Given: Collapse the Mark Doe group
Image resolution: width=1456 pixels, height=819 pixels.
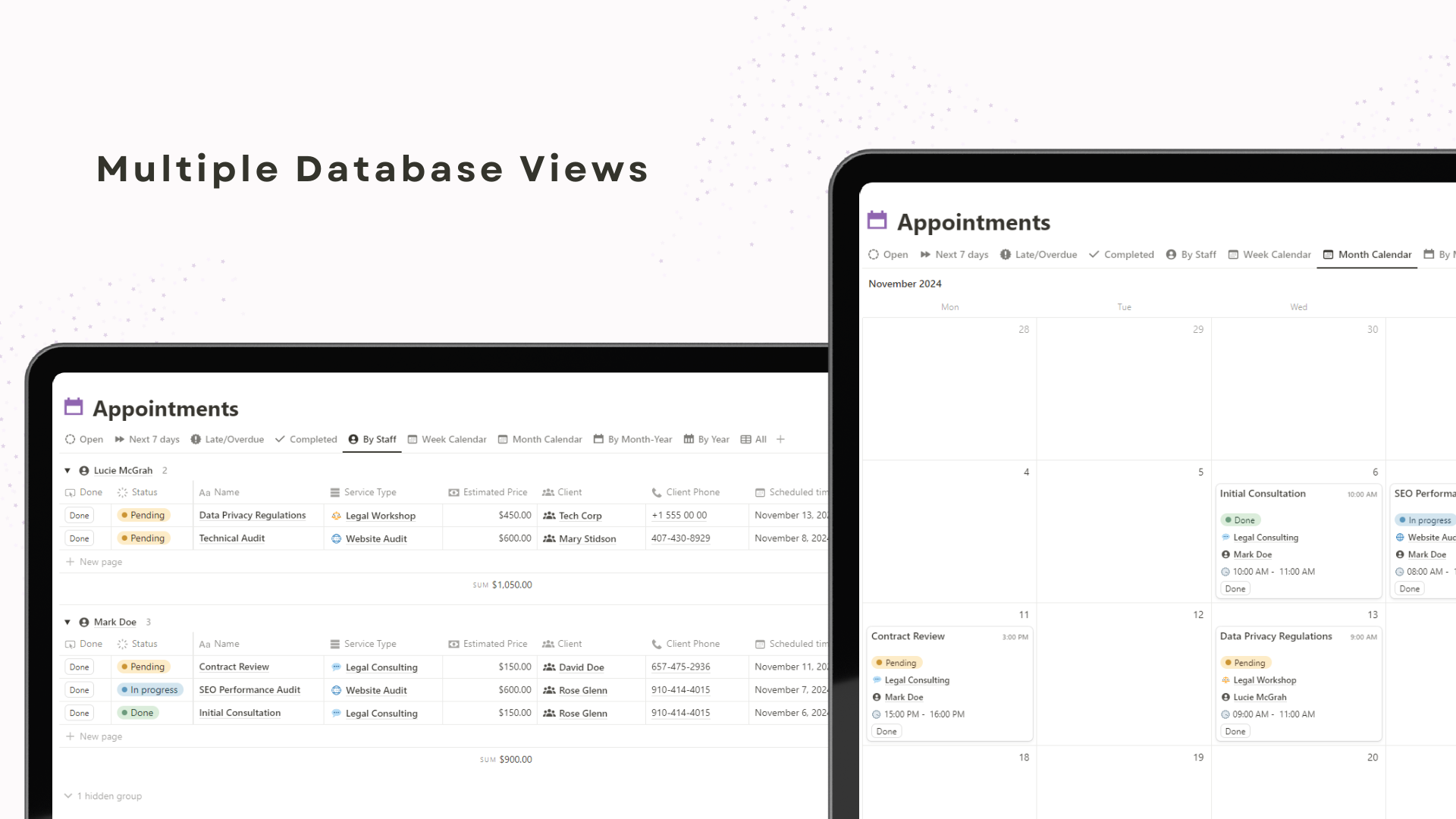Looking at the screenshot, I should click(67, 623).
